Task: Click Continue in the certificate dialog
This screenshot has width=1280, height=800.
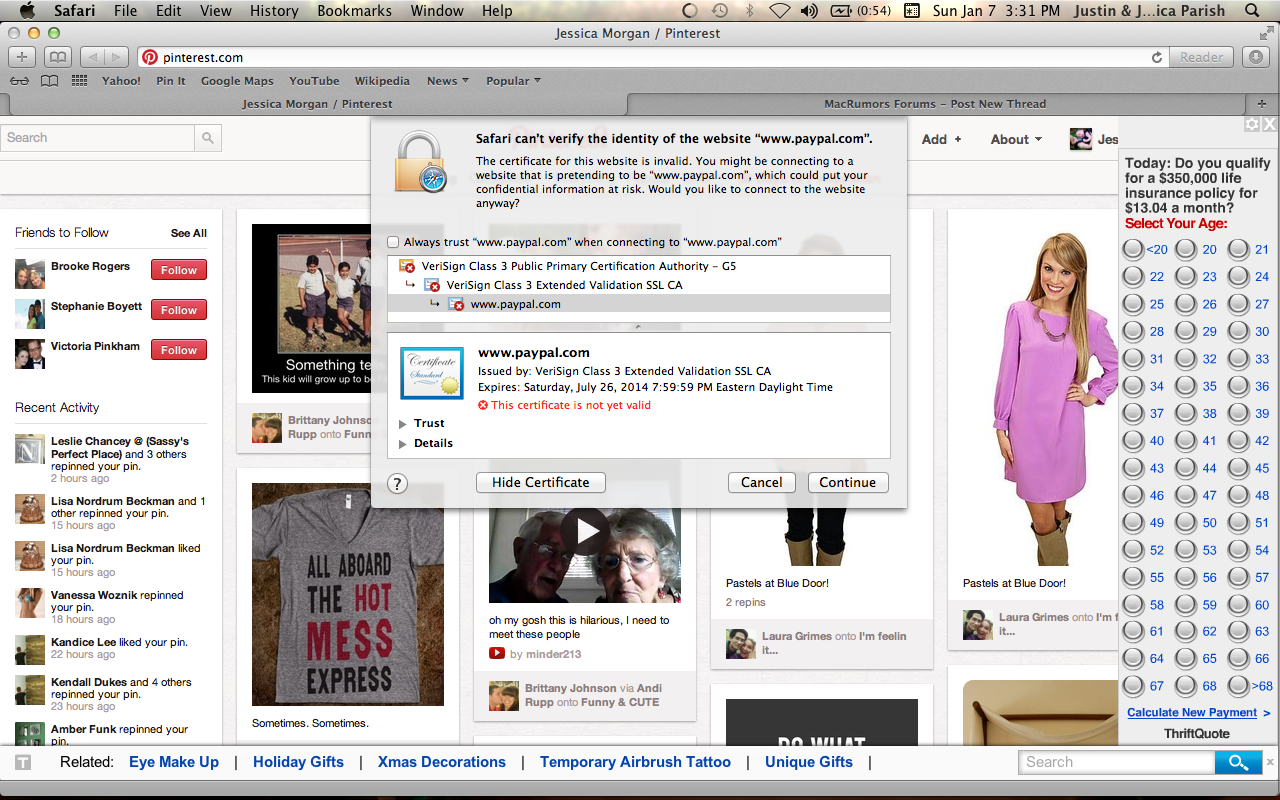Action: pos(848,482)
